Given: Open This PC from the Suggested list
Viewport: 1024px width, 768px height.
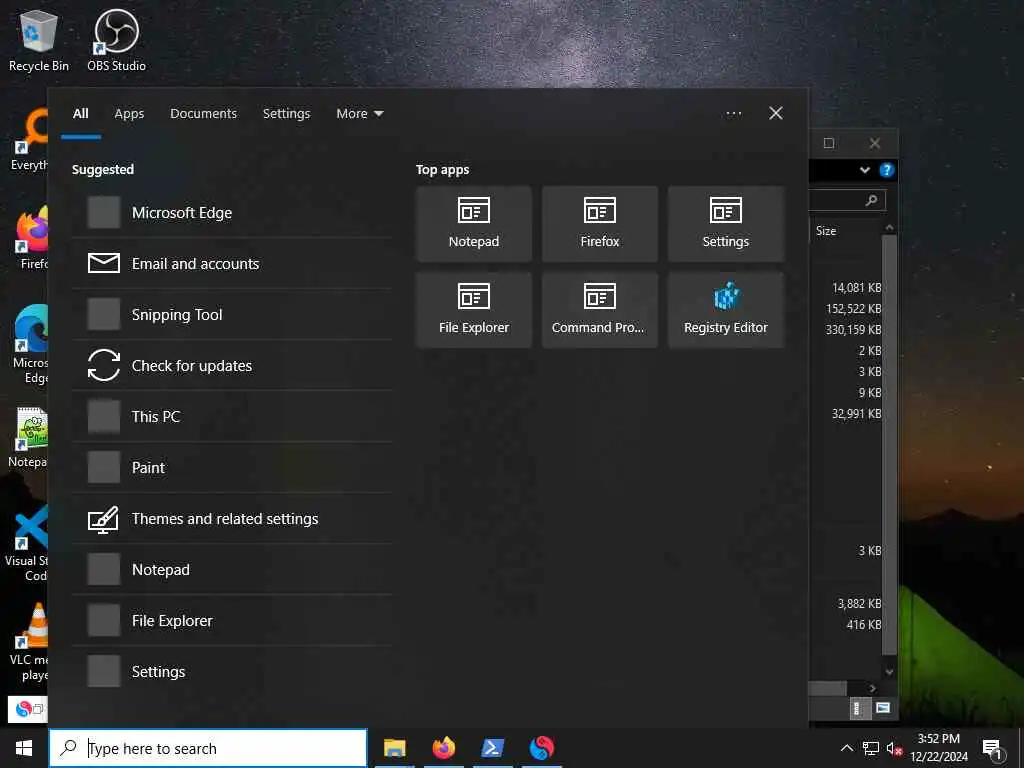Looking at the screenshot, I should tap(232, 417).
